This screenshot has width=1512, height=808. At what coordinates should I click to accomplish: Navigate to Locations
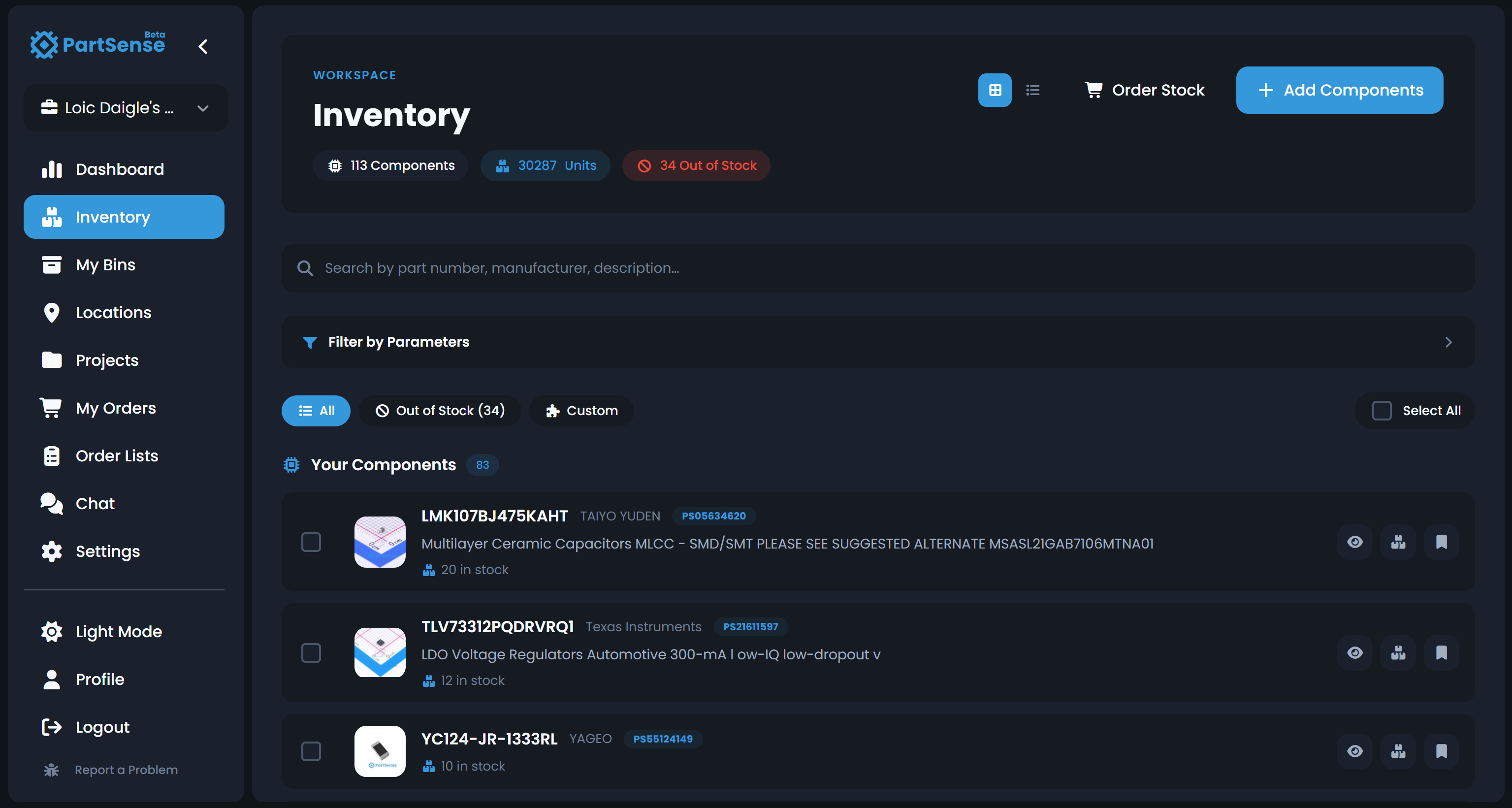(124, 312)
